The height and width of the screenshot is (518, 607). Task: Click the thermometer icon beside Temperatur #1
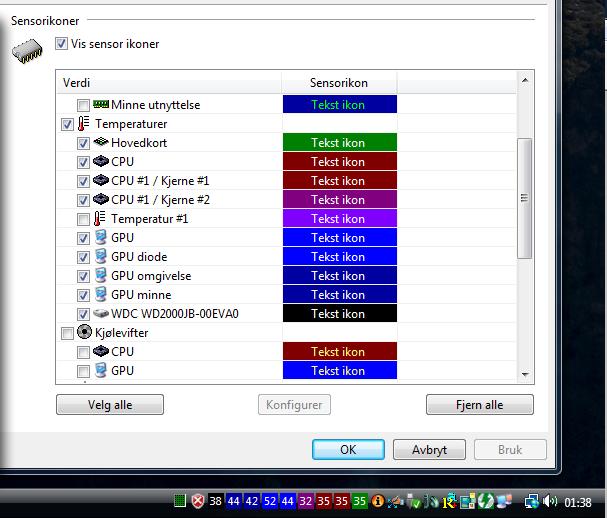click(99, 218)
